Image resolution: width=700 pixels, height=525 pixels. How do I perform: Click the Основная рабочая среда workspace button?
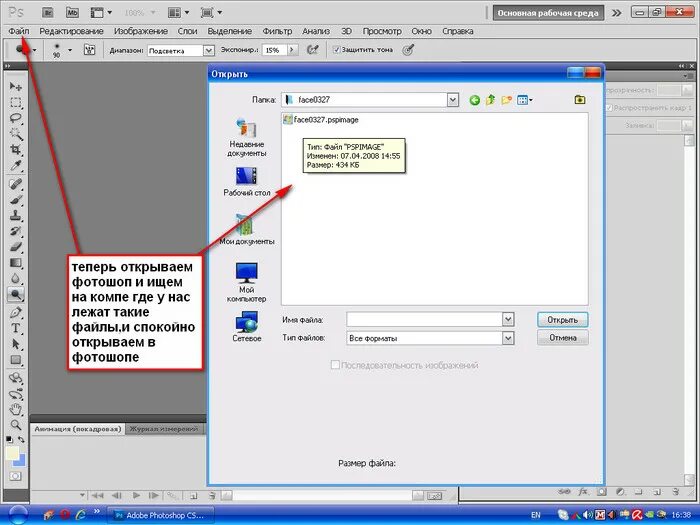pyautogui.click(x=548, y=13)
